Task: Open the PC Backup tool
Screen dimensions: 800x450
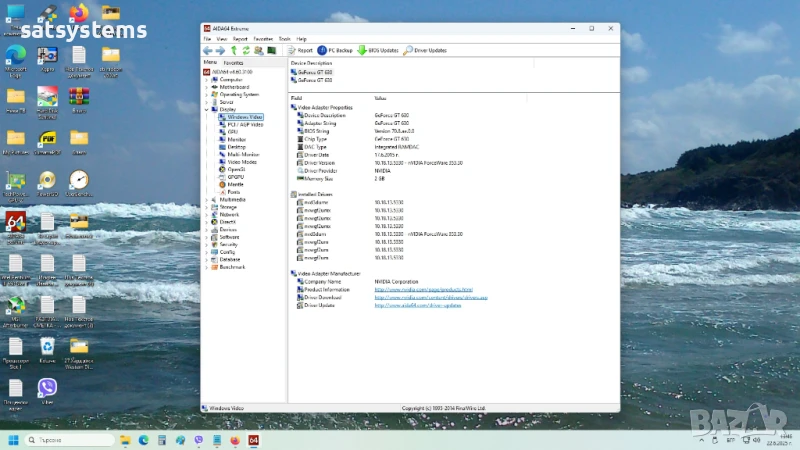Action: pos(335,50)
